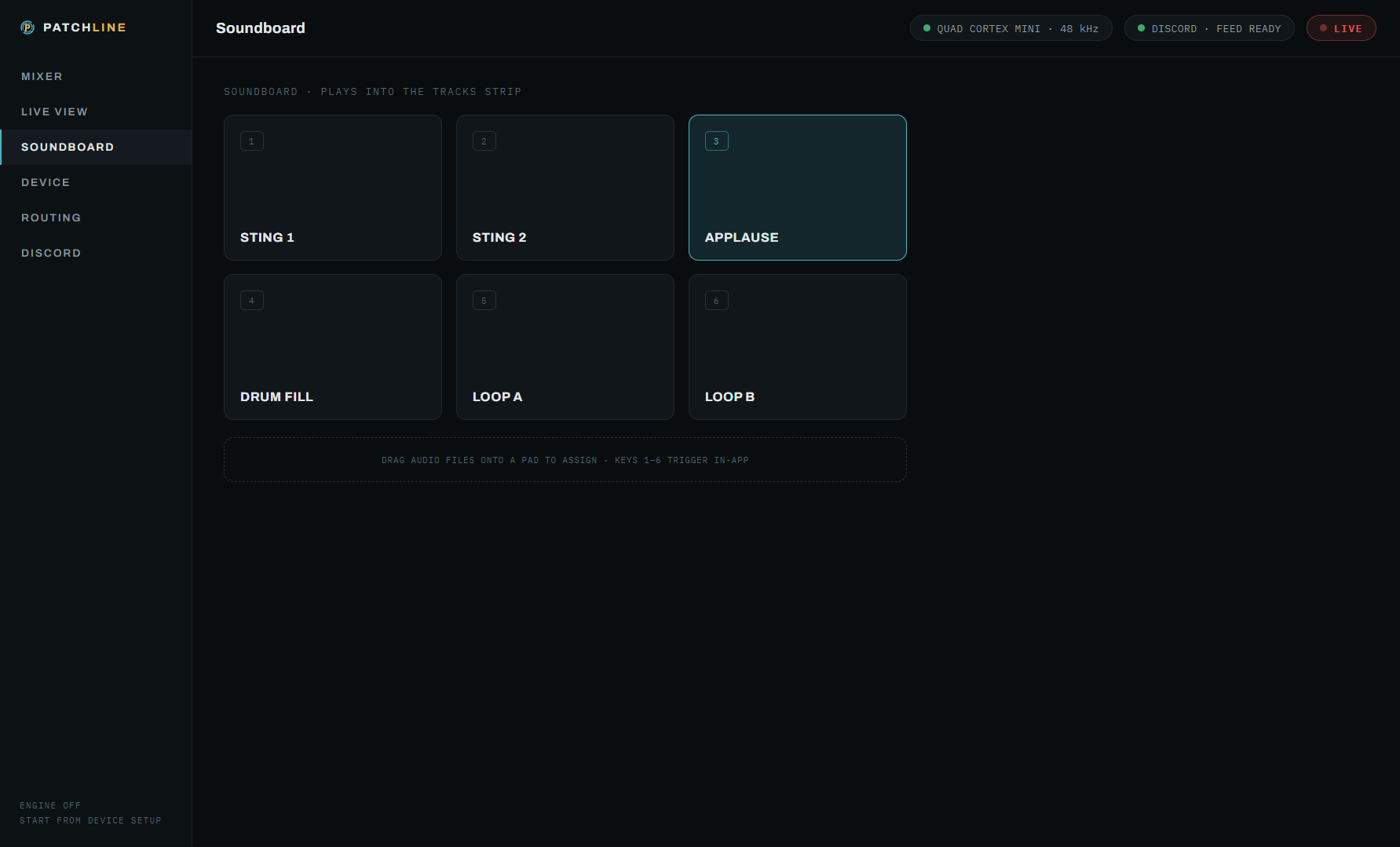Open the Device page

coord(96,182)
